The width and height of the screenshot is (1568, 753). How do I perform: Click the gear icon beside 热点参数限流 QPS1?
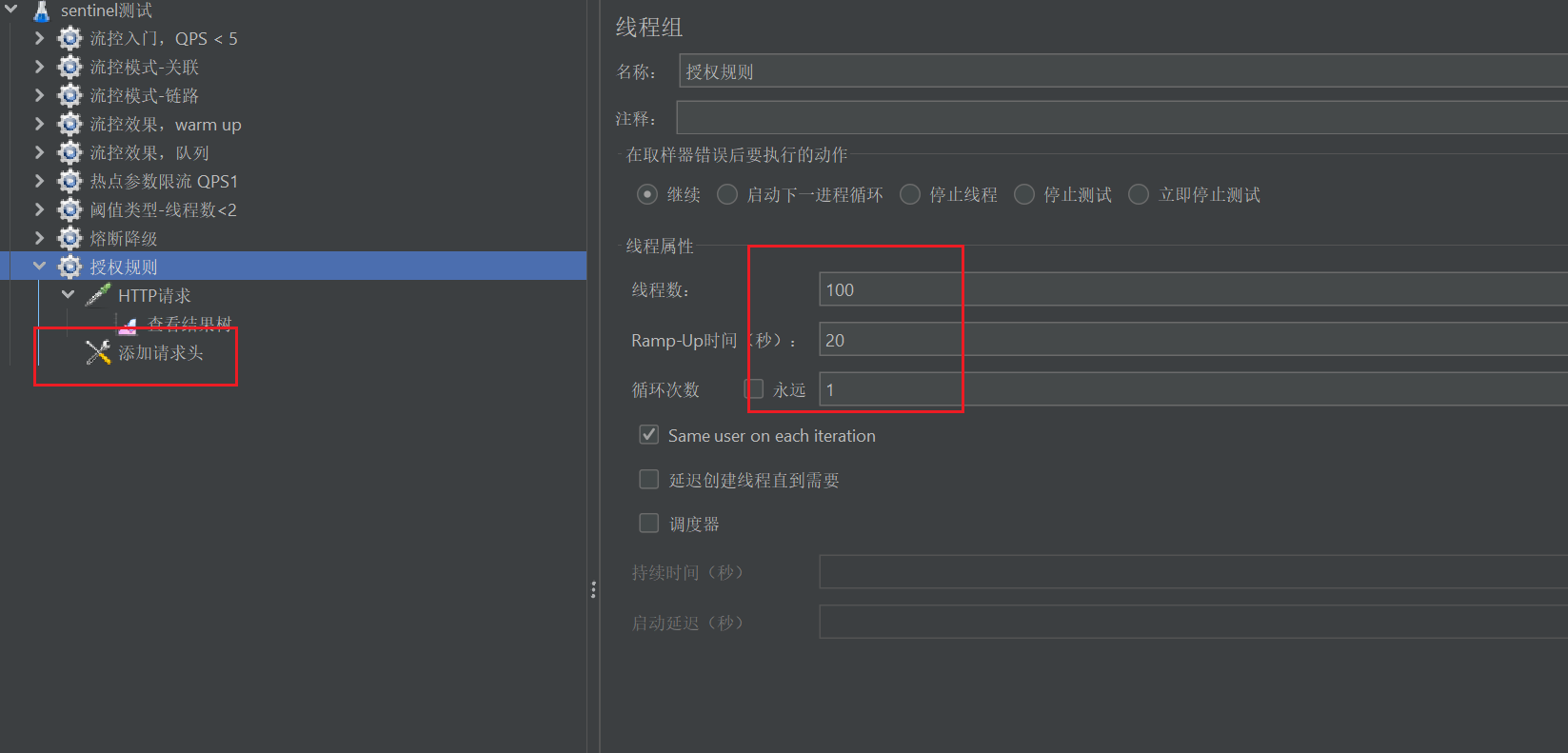tap(70, 181)
